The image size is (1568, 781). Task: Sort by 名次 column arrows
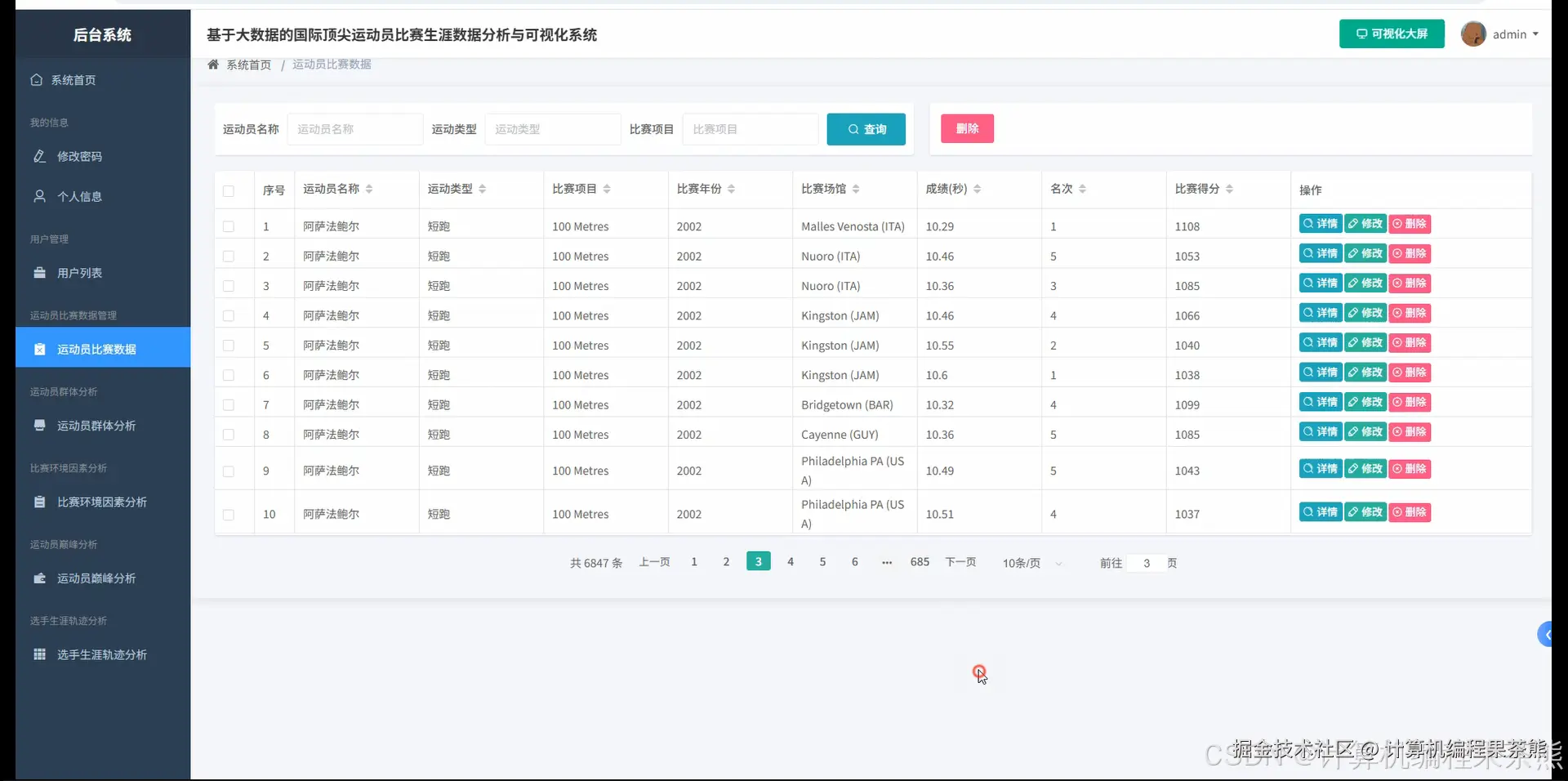(1083, 189)
